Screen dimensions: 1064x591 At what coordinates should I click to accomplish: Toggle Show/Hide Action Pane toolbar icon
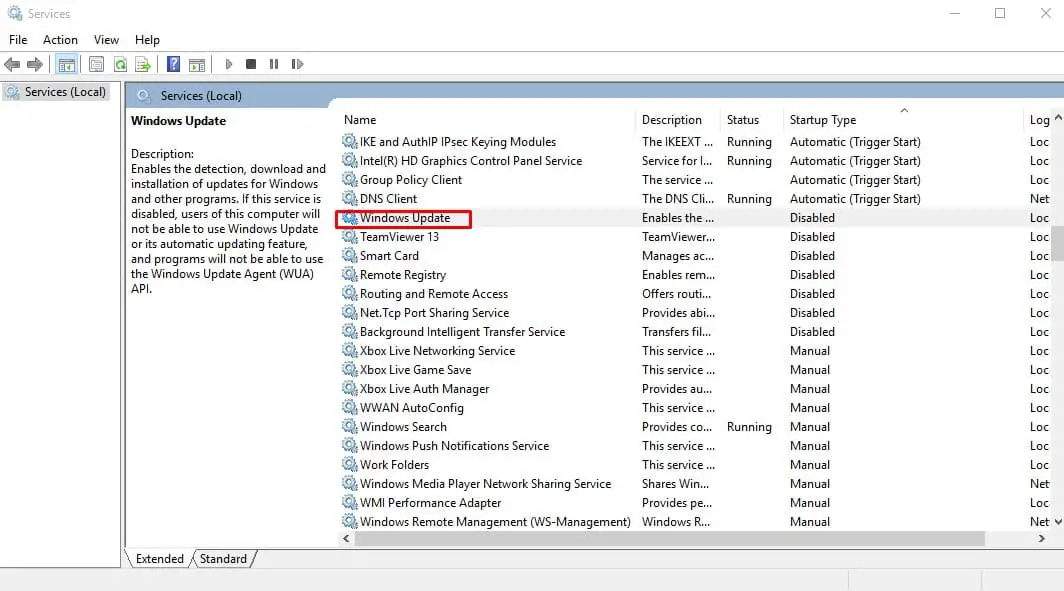[x=197, y=64]
